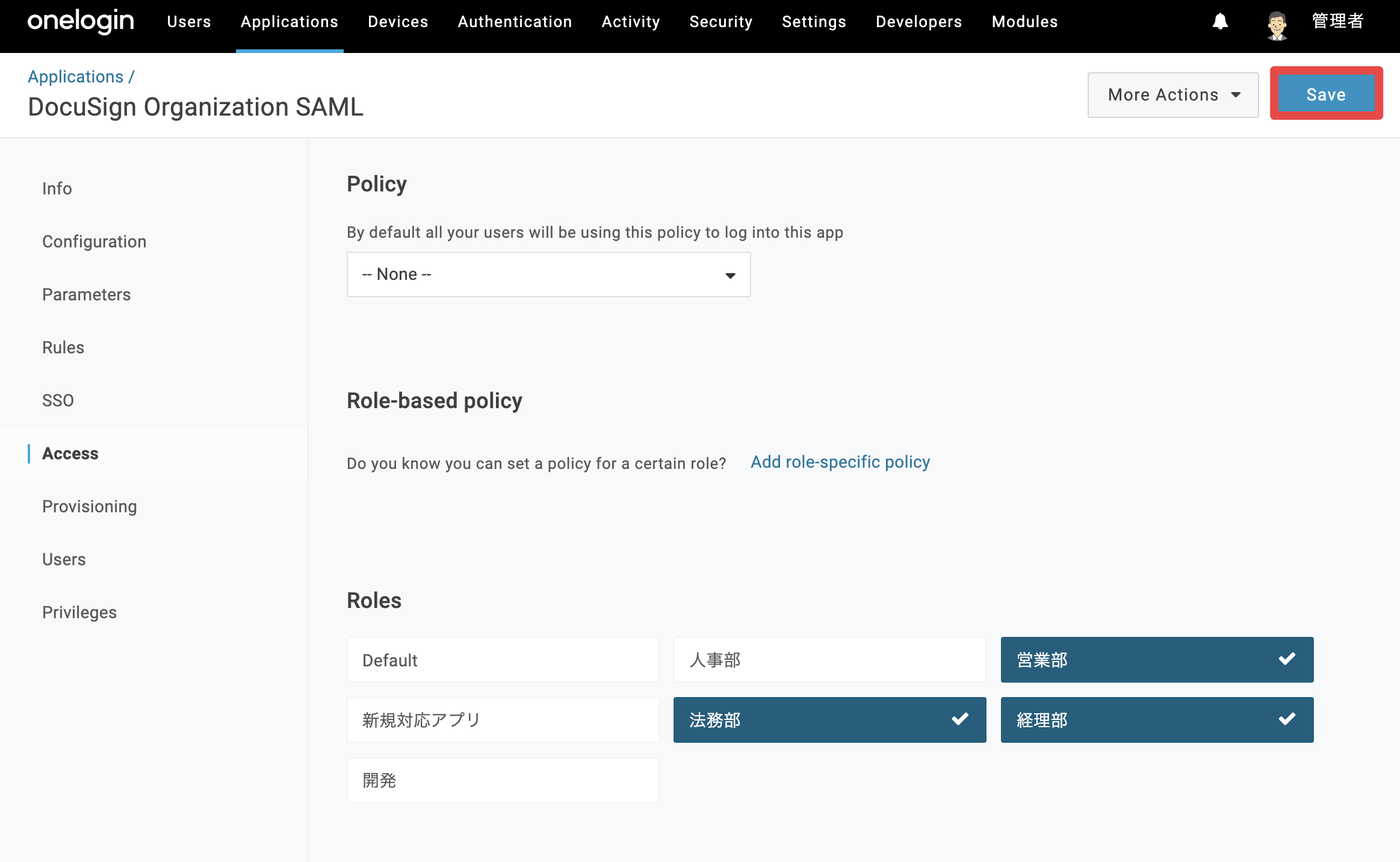
Task: Switch to the Privileges tab
Action: [79, 612]
